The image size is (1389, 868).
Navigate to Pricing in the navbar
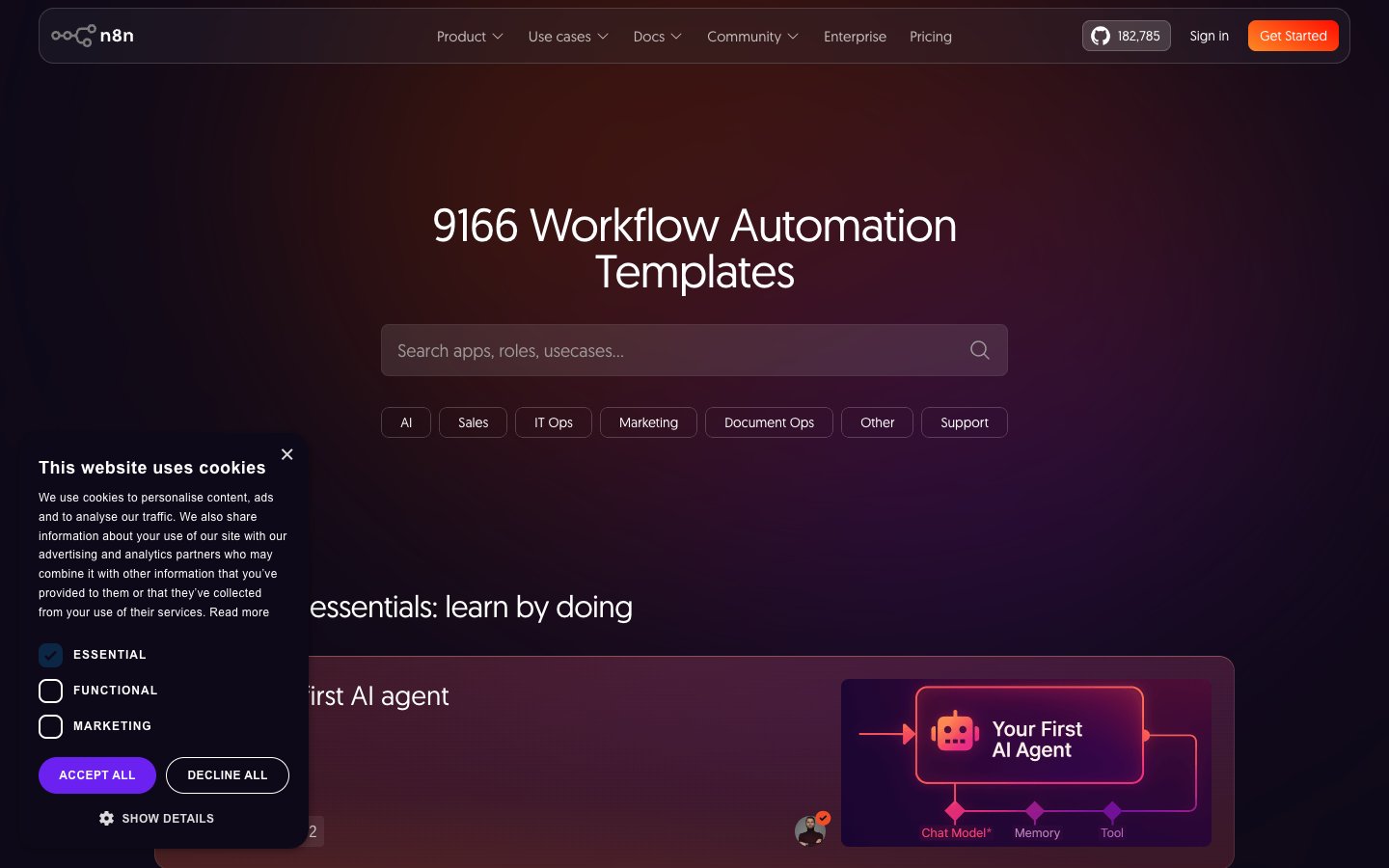(930, 36)
